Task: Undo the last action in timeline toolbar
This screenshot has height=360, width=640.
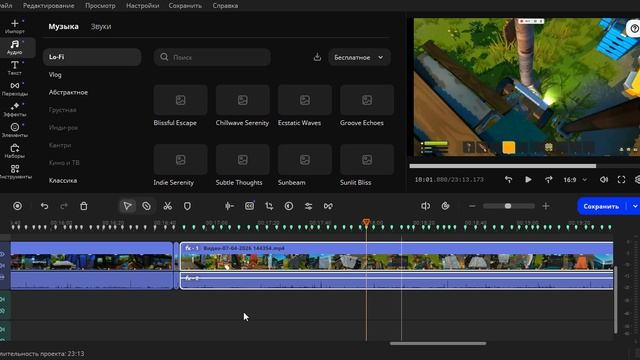Action: (44, 206)
